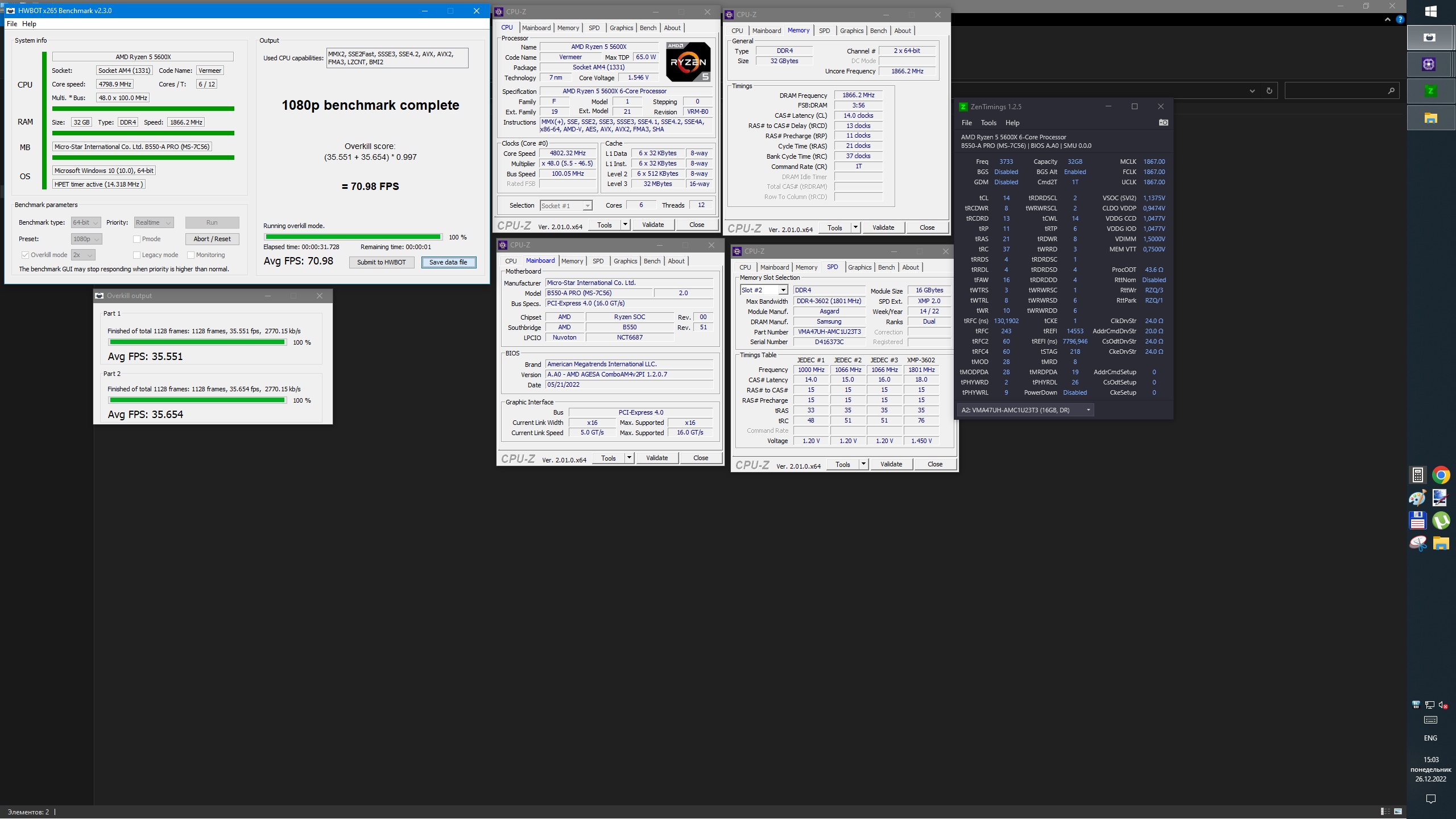Launch Paint.NET picture-brush icon
This screenshot has width=1456, height=819.
pyautogui.click(x=1441, y=498)
